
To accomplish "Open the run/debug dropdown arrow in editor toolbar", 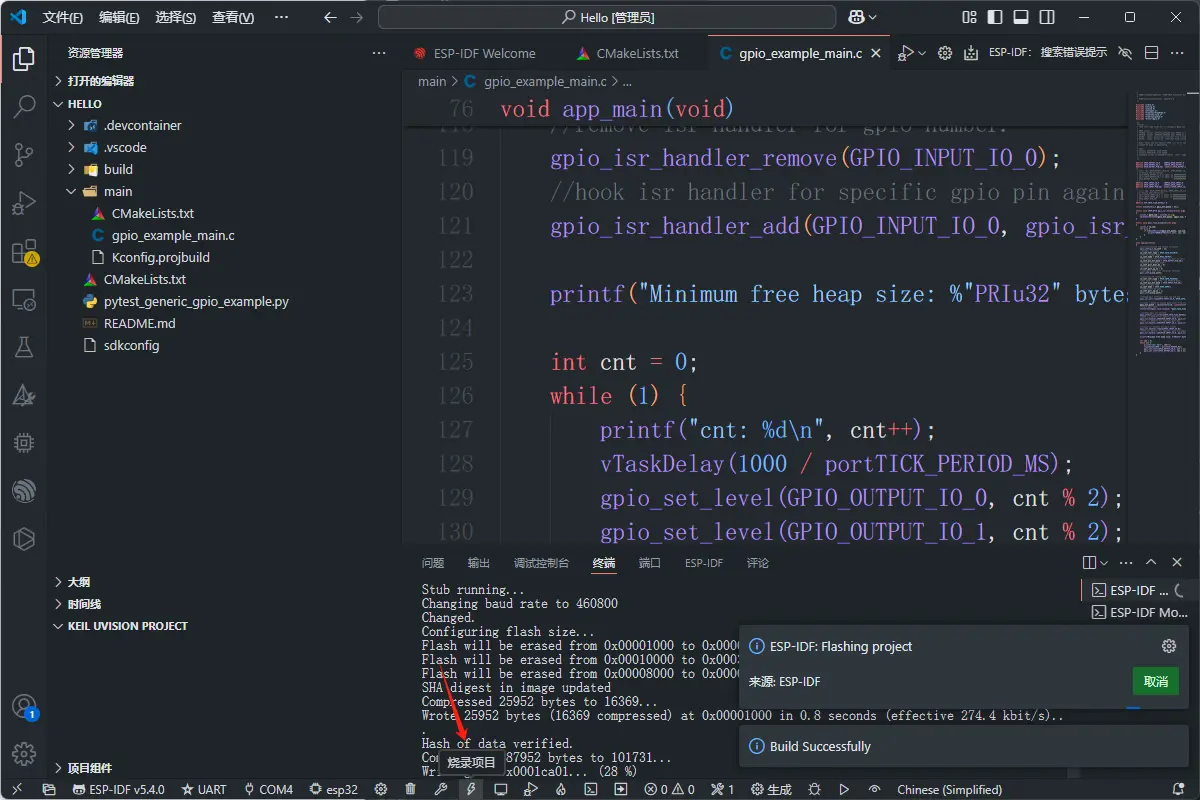I will coord(922,53).
